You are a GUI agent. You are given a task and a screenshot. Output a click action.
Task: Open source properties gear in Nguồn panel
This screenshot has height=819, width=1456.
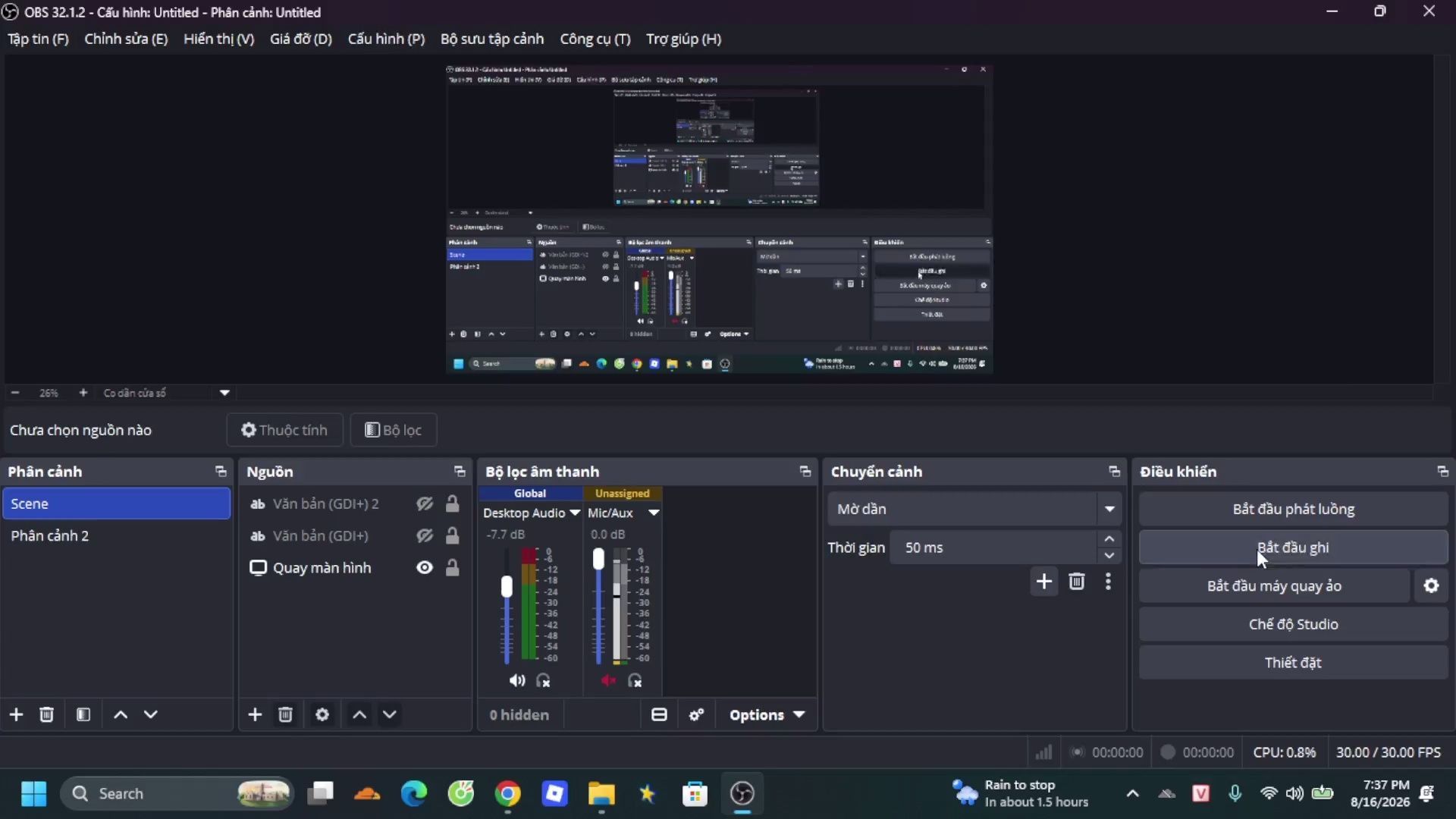[x=322, y=714]
